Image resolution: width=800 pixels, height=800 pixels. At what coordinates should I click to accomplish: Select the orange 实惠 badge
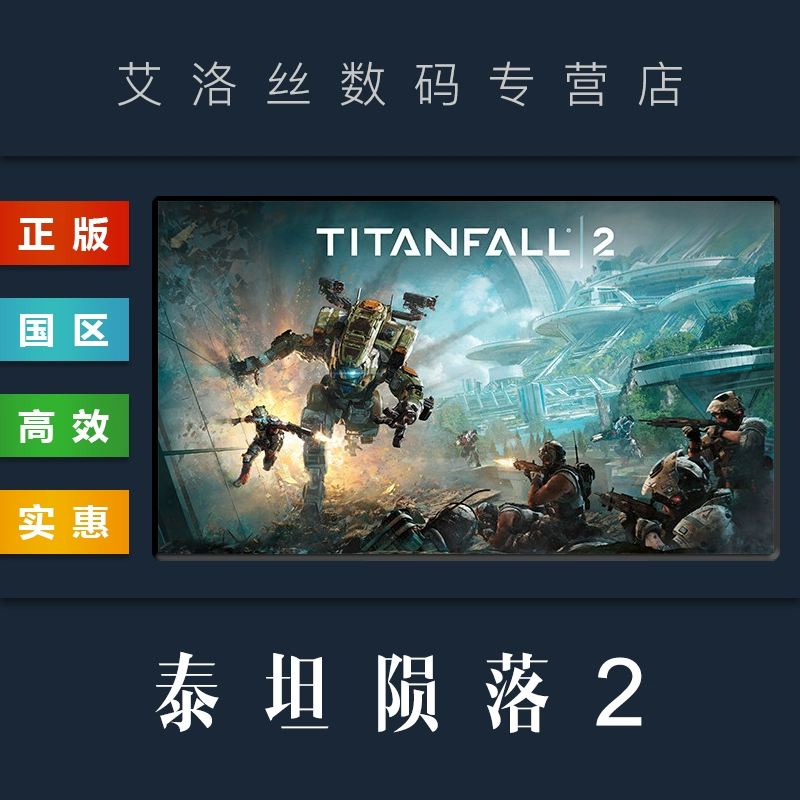tap(64, 522)
